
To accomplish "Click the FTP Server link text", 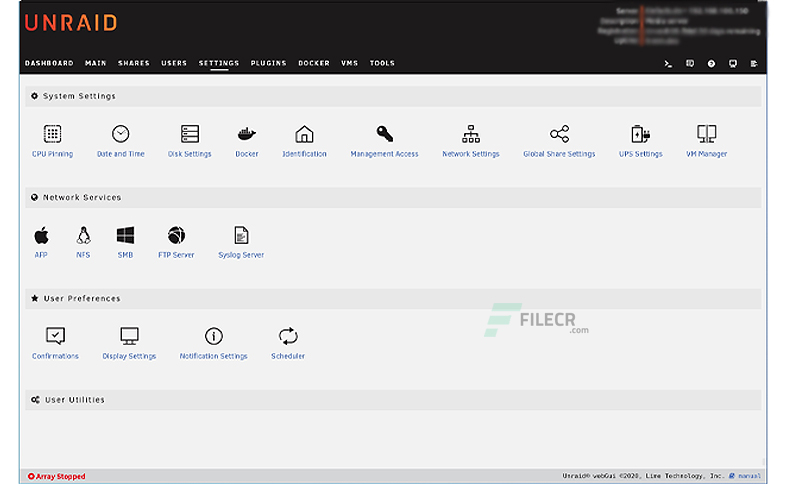I will pyautogui.click(x=176, y=255).
